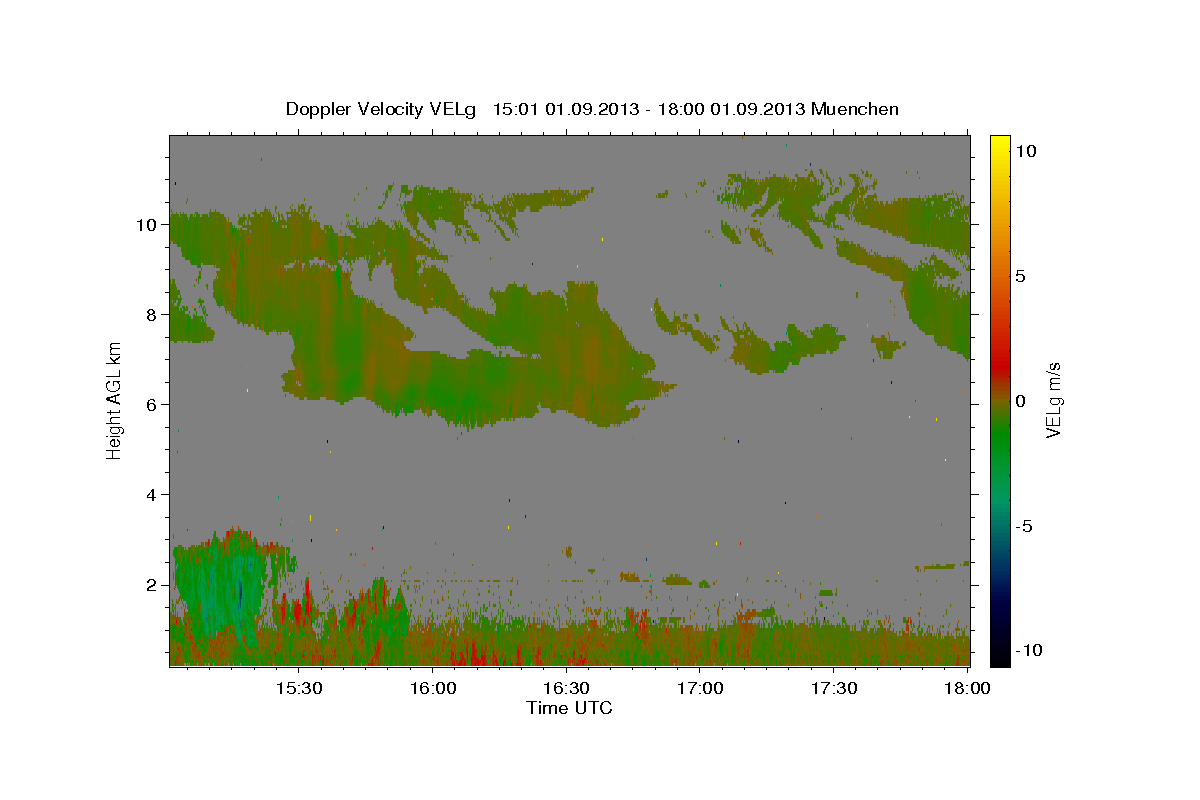Click the 'Time UTC' axis label
This screenshot has width=1200, height=800.
point(569,708)
